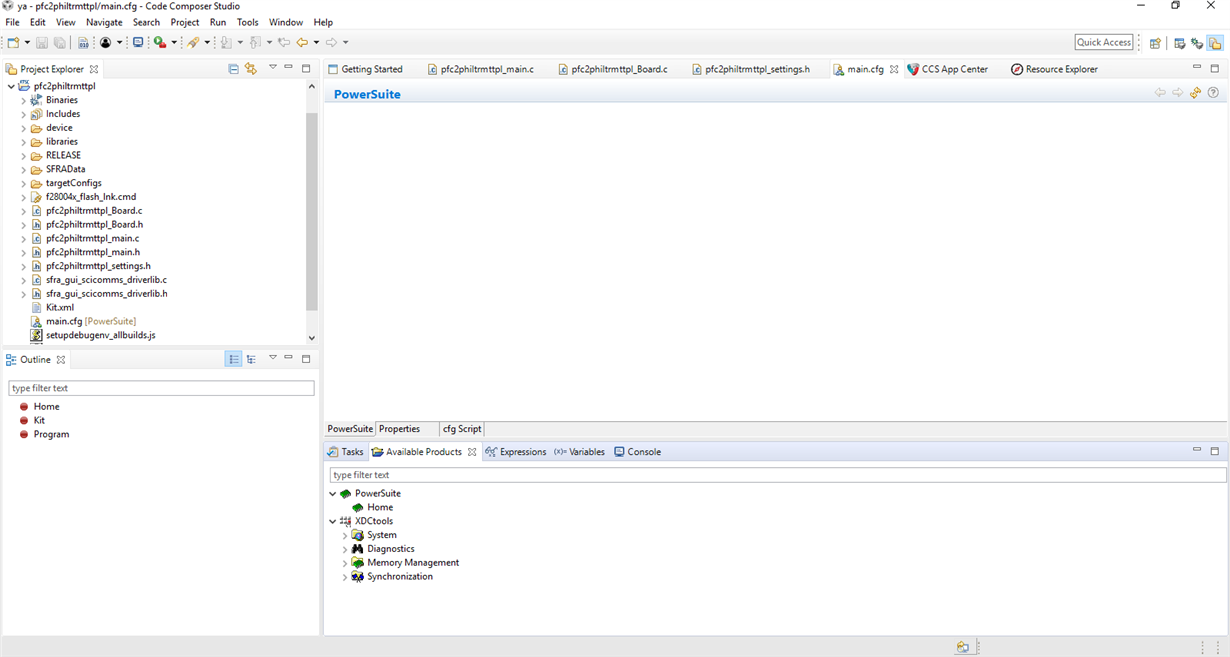Select Home under PowerSuite products
Viewport: 1230px width, 657px height.
tap(371, 507)
